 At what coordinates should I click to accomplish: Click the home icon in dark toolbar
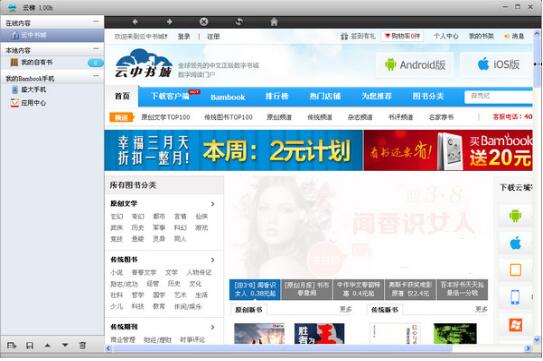tap(274, 22)
